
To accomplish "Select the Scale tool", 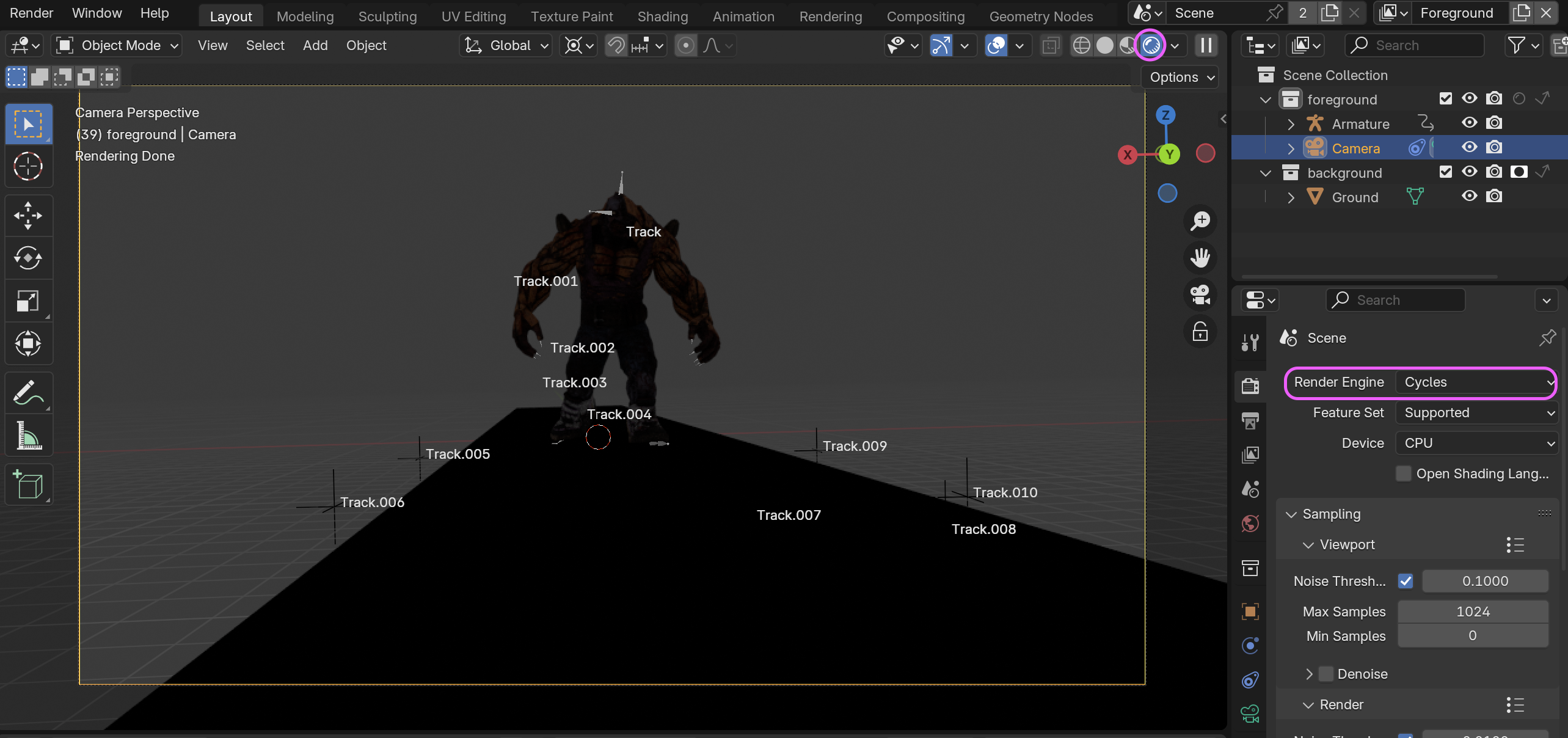I will (x=28, y=301).
